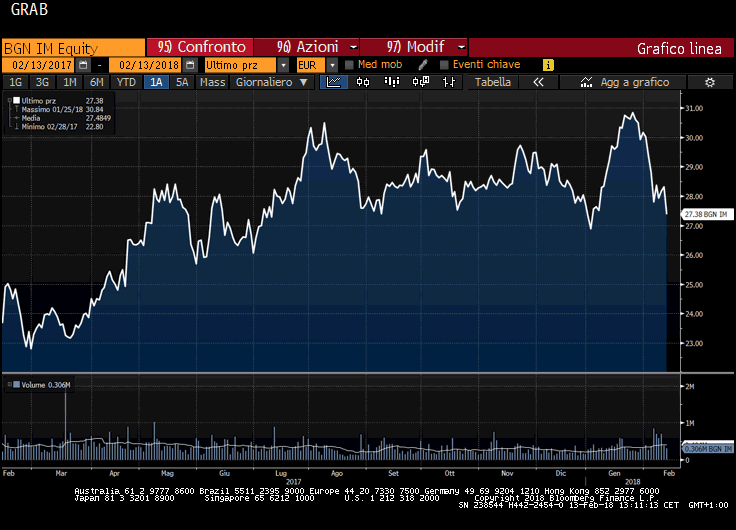This screenshot has width=736, height=530.
Task: Toggle the Volume legend swatch
Action: click(x=17, y=385)
